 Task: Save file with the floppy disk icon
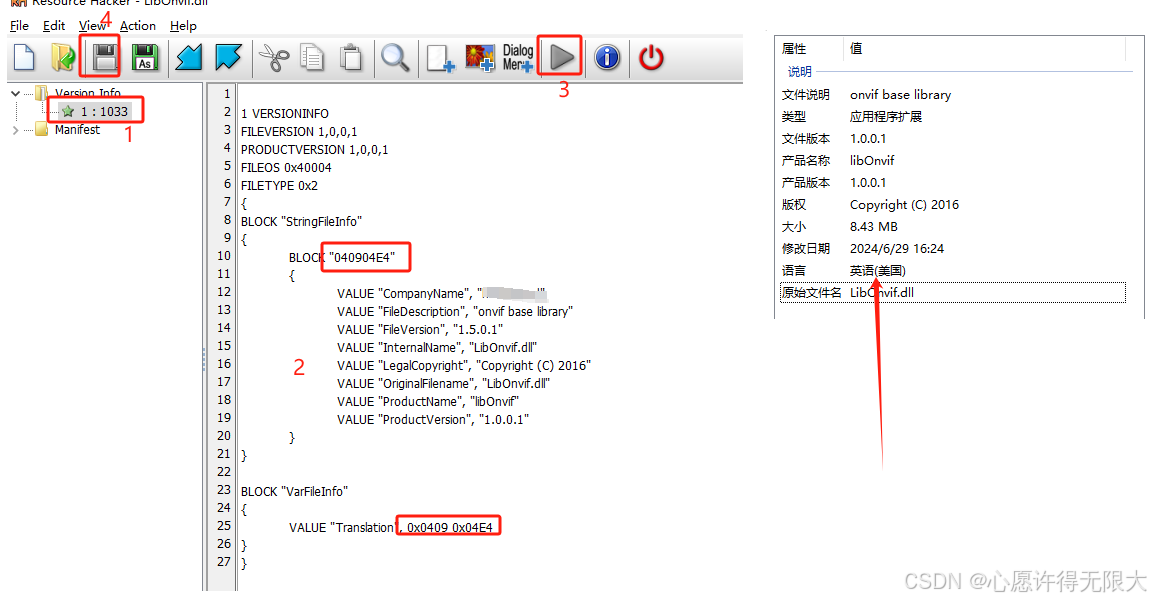(x=105, y=57)
